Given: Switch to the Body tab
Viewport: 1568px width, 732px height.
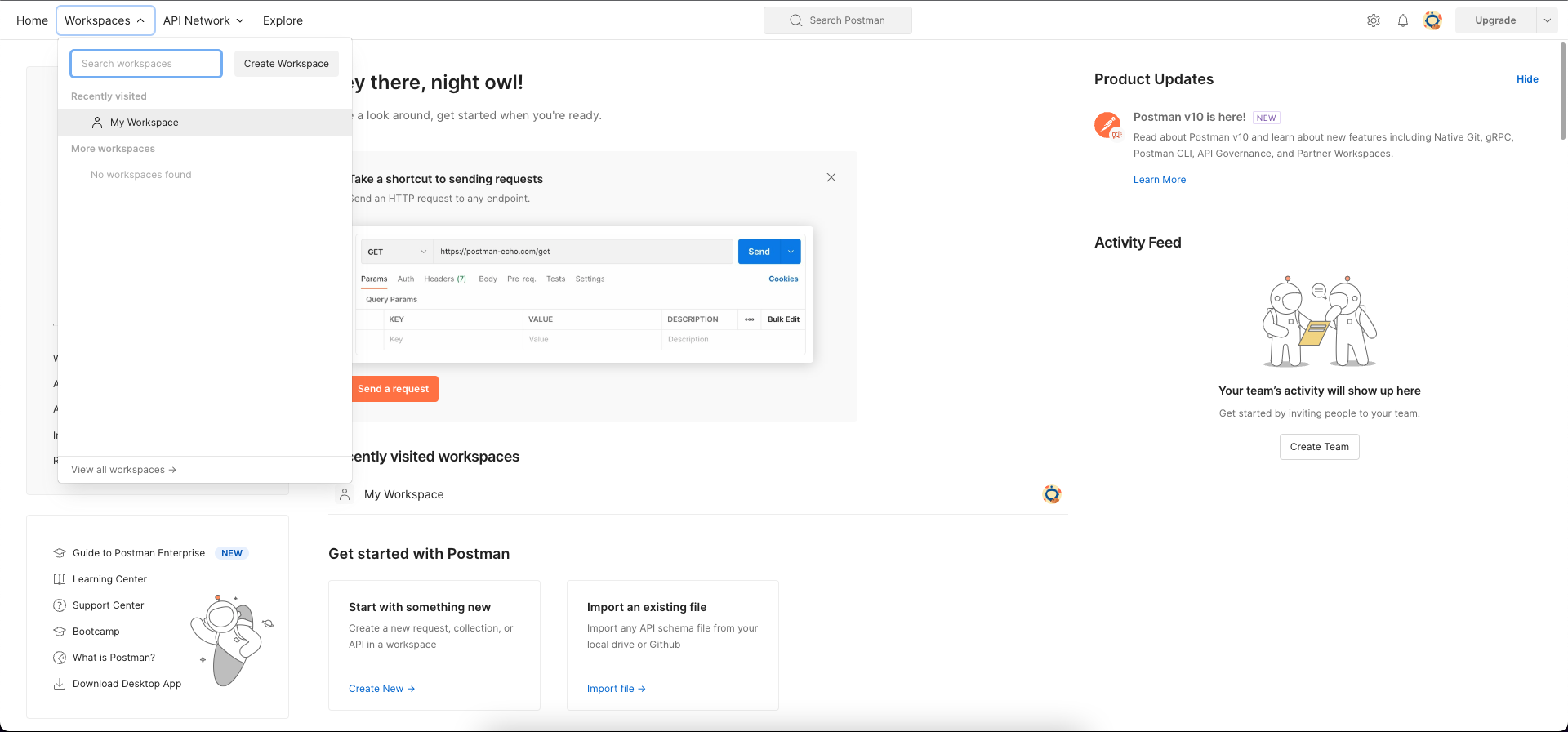Looking at the screenshot, I should [x=488, y=279].
